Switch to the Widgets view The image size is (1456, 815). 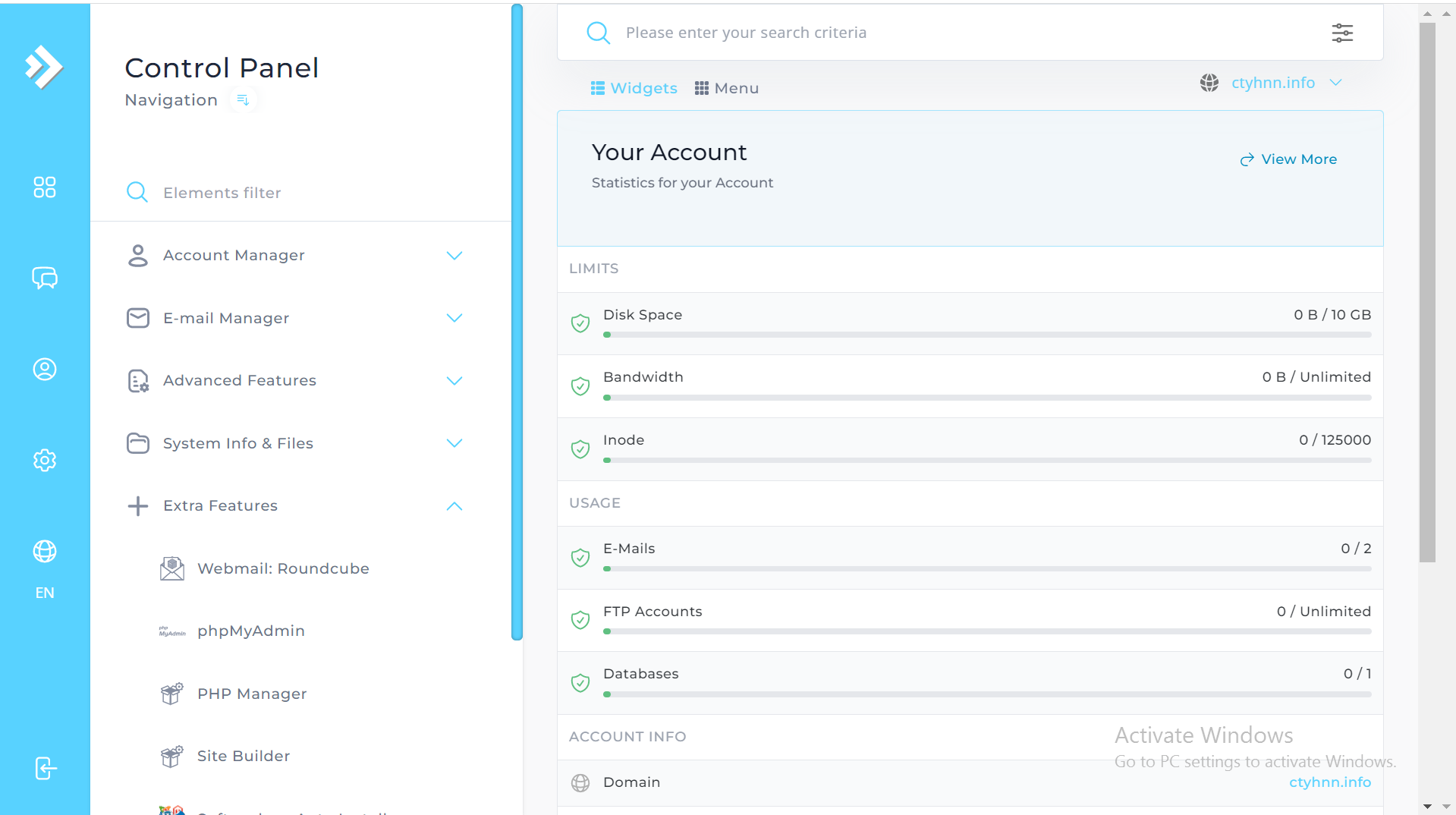[634, 88]
